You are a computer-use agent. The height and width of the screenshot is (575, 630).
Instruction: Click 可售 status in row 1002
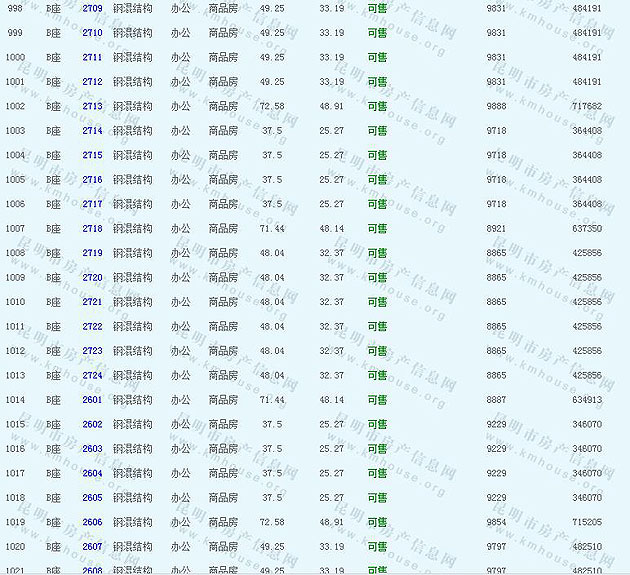(x=377, y=106)
